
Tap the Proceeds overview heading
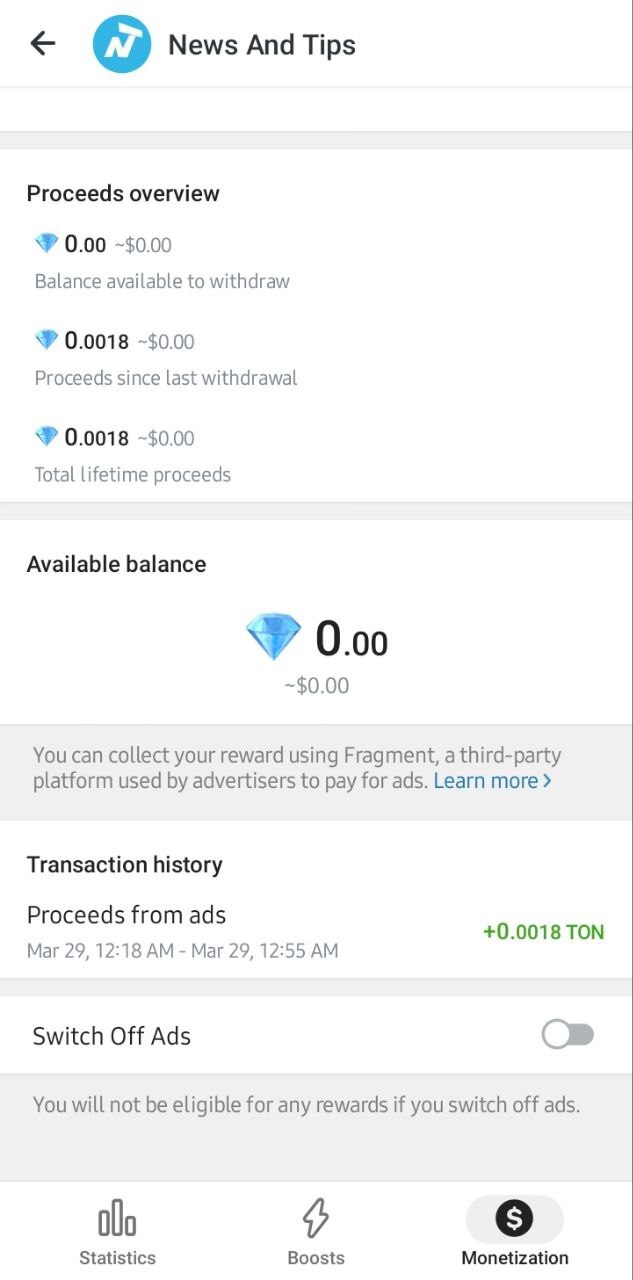click(x=123, y=193)
